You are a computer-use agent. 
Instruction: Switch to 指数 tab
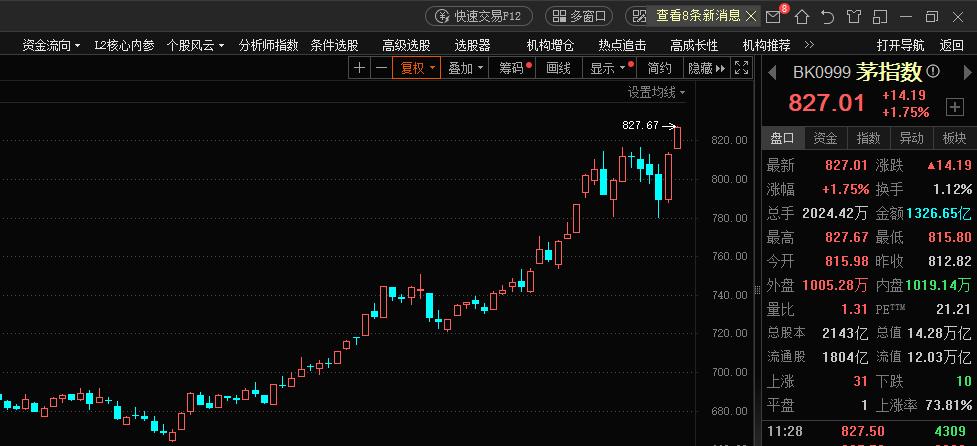pos(869,138)
